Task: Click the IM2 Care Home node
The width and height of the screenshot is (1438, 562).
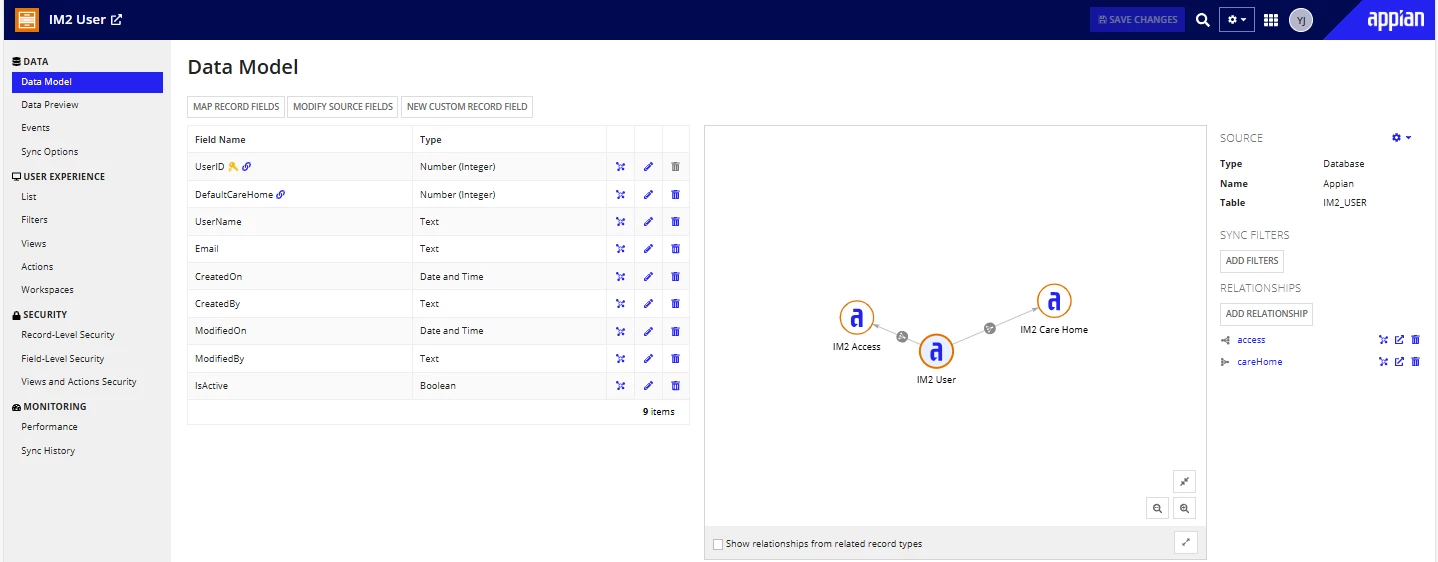Action: point(1053,301)
